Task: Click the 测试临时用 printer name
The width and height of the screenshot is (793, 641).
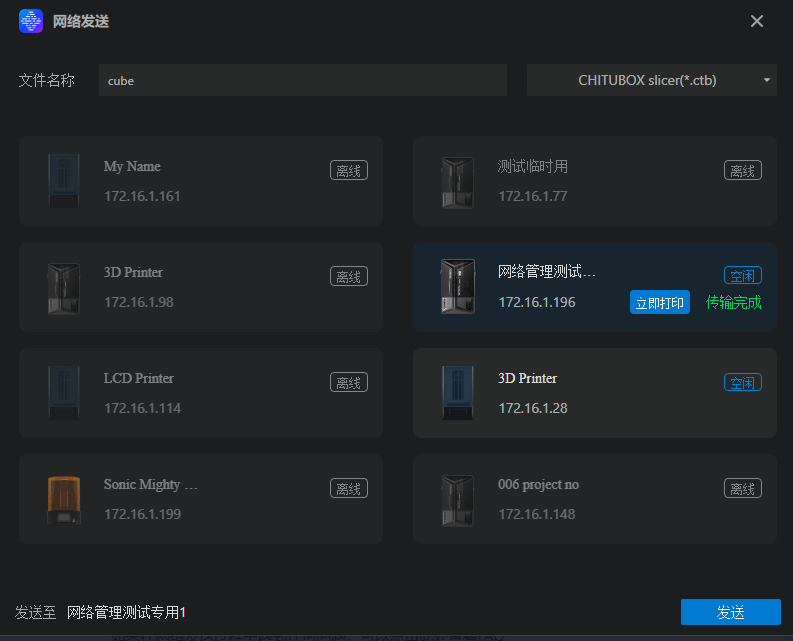Action: (x=532, y=166)
